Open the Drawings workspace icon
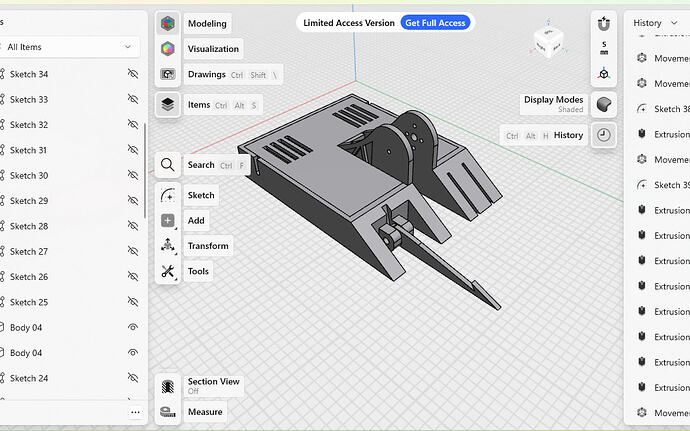Screen dimensions: 690x431 click(168, 75)
